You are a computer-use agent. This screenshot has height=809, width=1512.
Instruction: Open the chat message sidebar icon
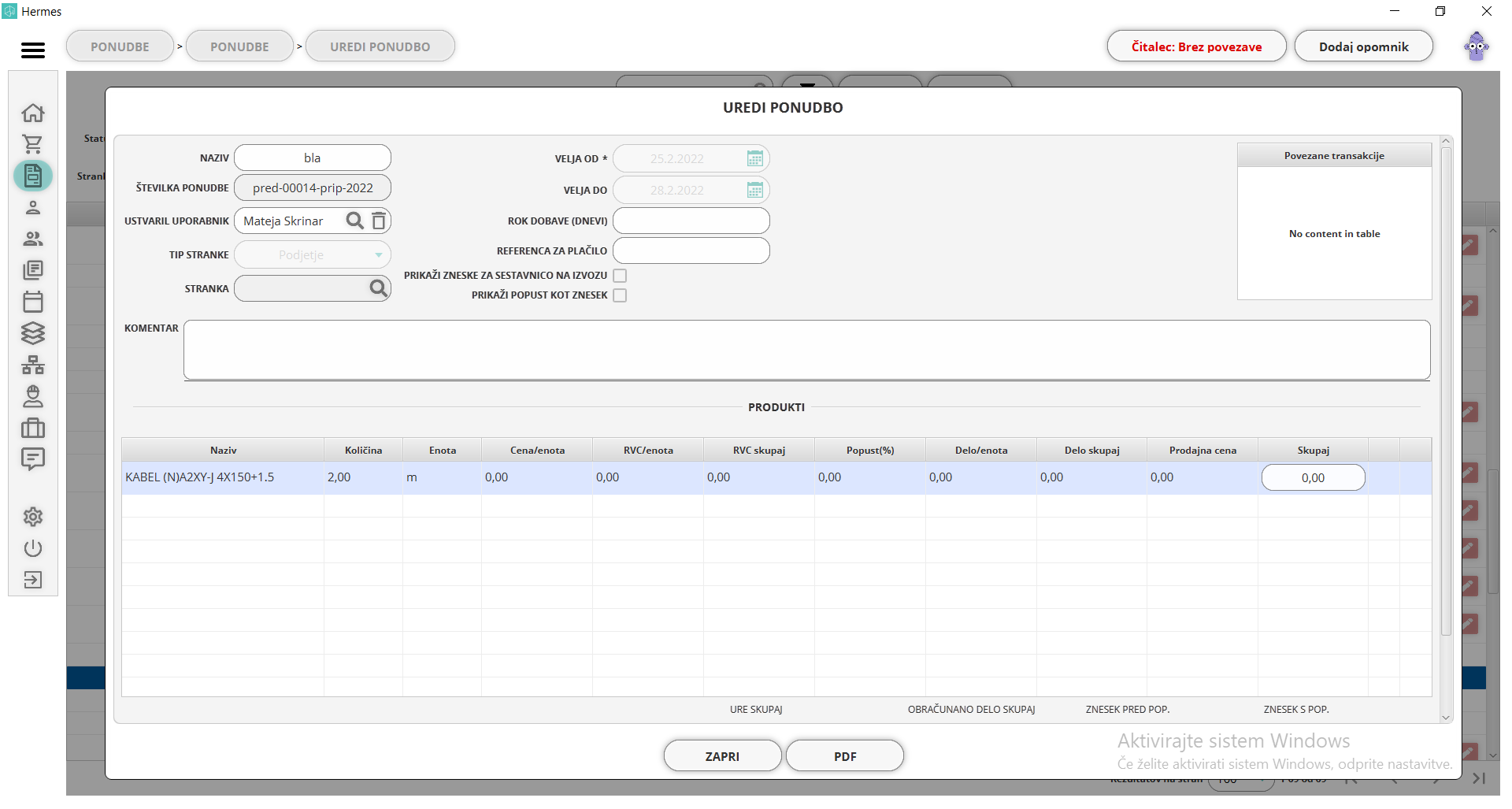(x=32, y=459)
